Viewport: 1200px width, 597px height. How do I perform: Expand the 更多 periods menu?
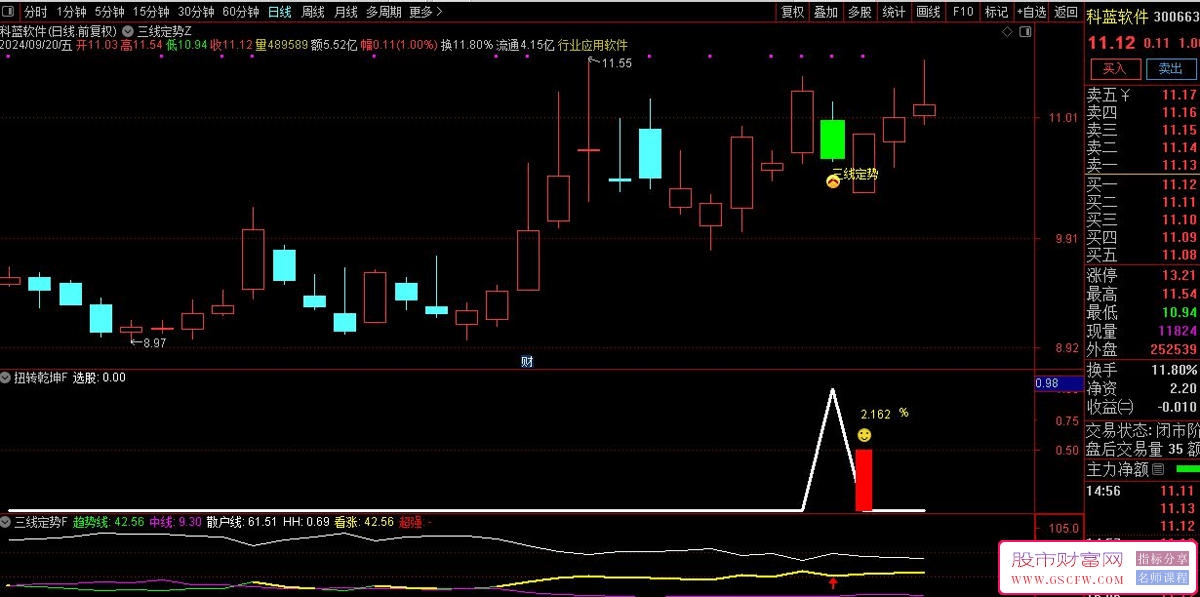425,12
